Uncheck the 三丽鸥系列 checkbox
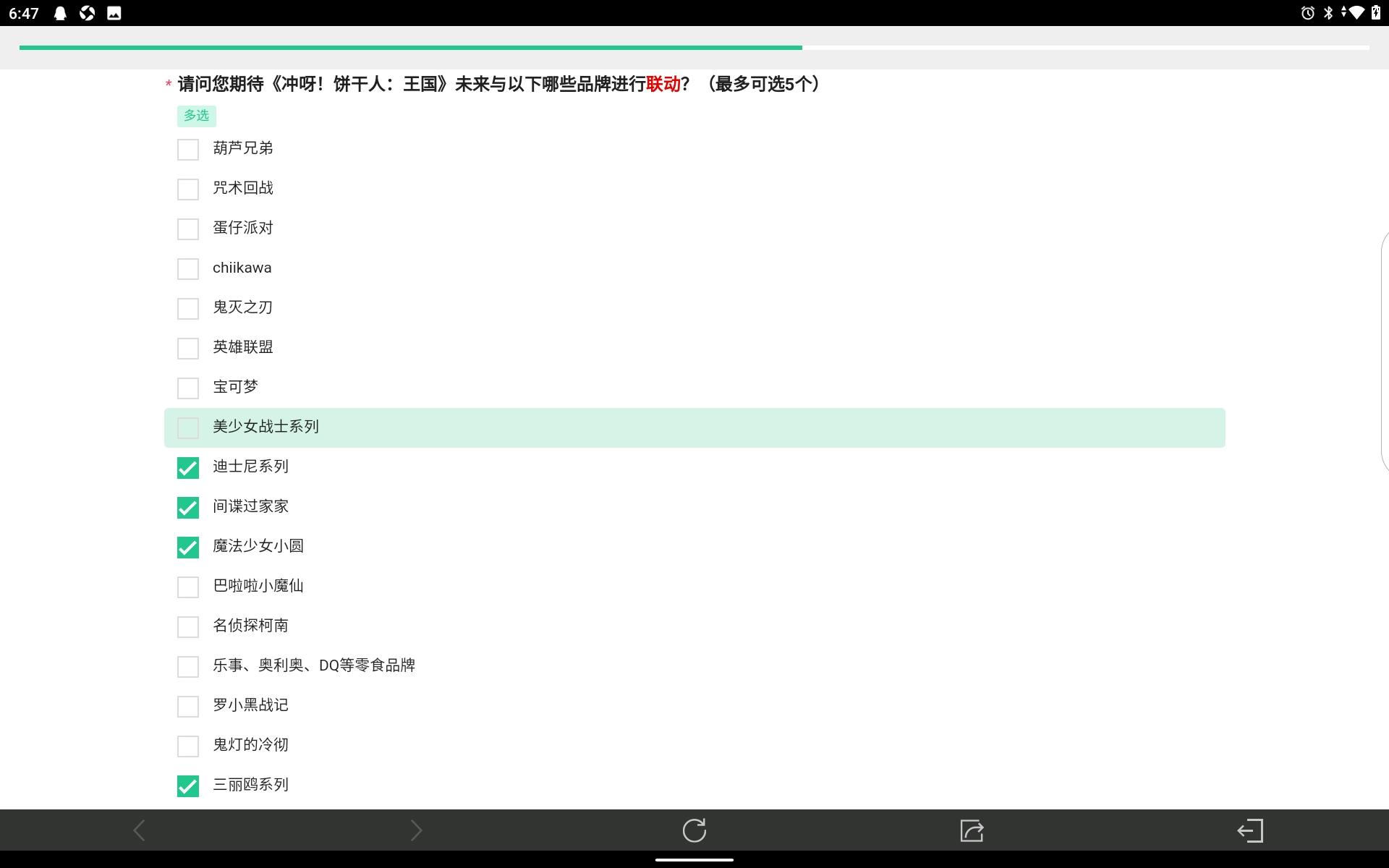The image size is (1389, 868). [x=188, y=786]
